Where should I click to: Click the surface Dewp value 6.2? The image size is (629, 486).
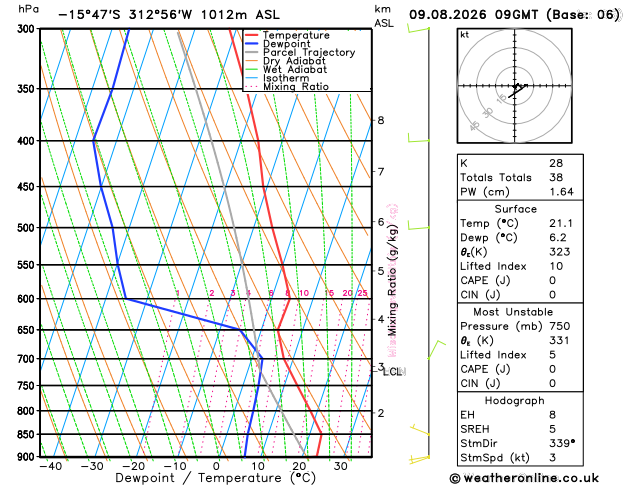558,238
